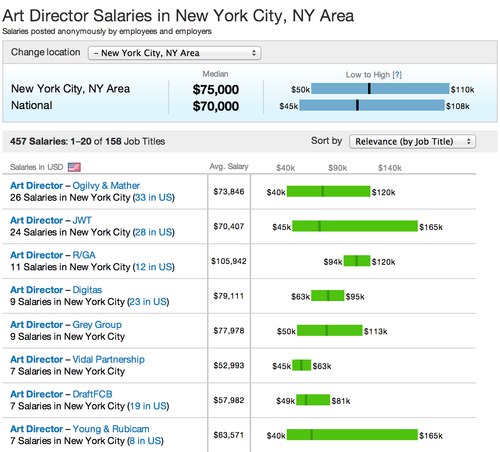Screen dimensions: 500x452
Task: Click the JWT green salary range bar
Action: point(355,226)
